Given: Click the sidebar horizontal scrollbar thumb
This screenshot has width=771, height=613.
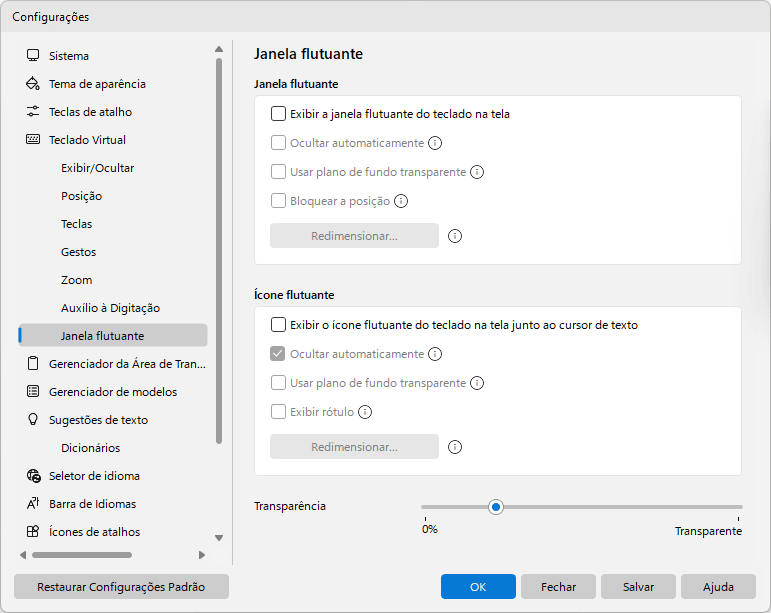Looking at the screenshot, I should click(x=82, y=555).
